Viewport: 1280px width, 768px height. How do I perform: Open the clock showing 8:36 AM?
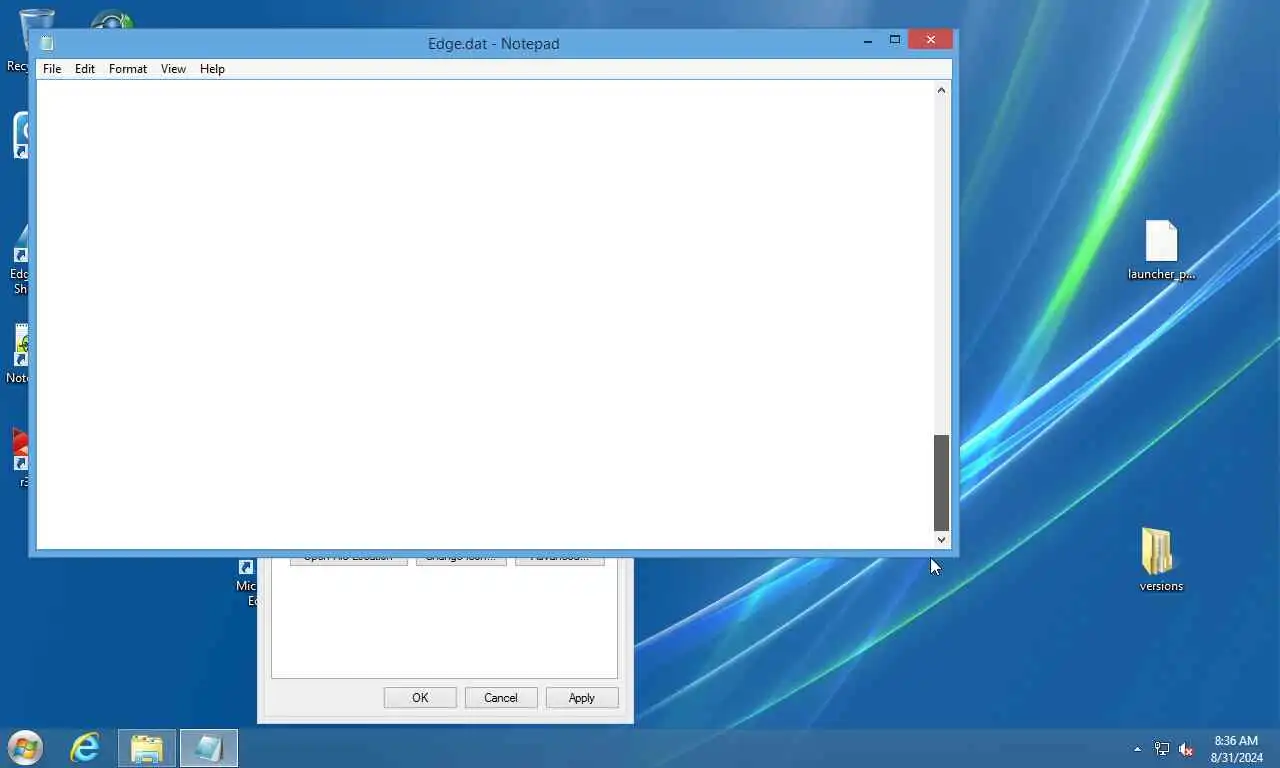click(x=1236, y=749)
